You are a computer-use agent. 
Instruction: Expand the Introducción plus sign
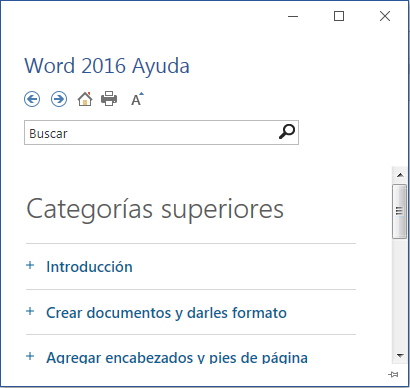[30, 265]
